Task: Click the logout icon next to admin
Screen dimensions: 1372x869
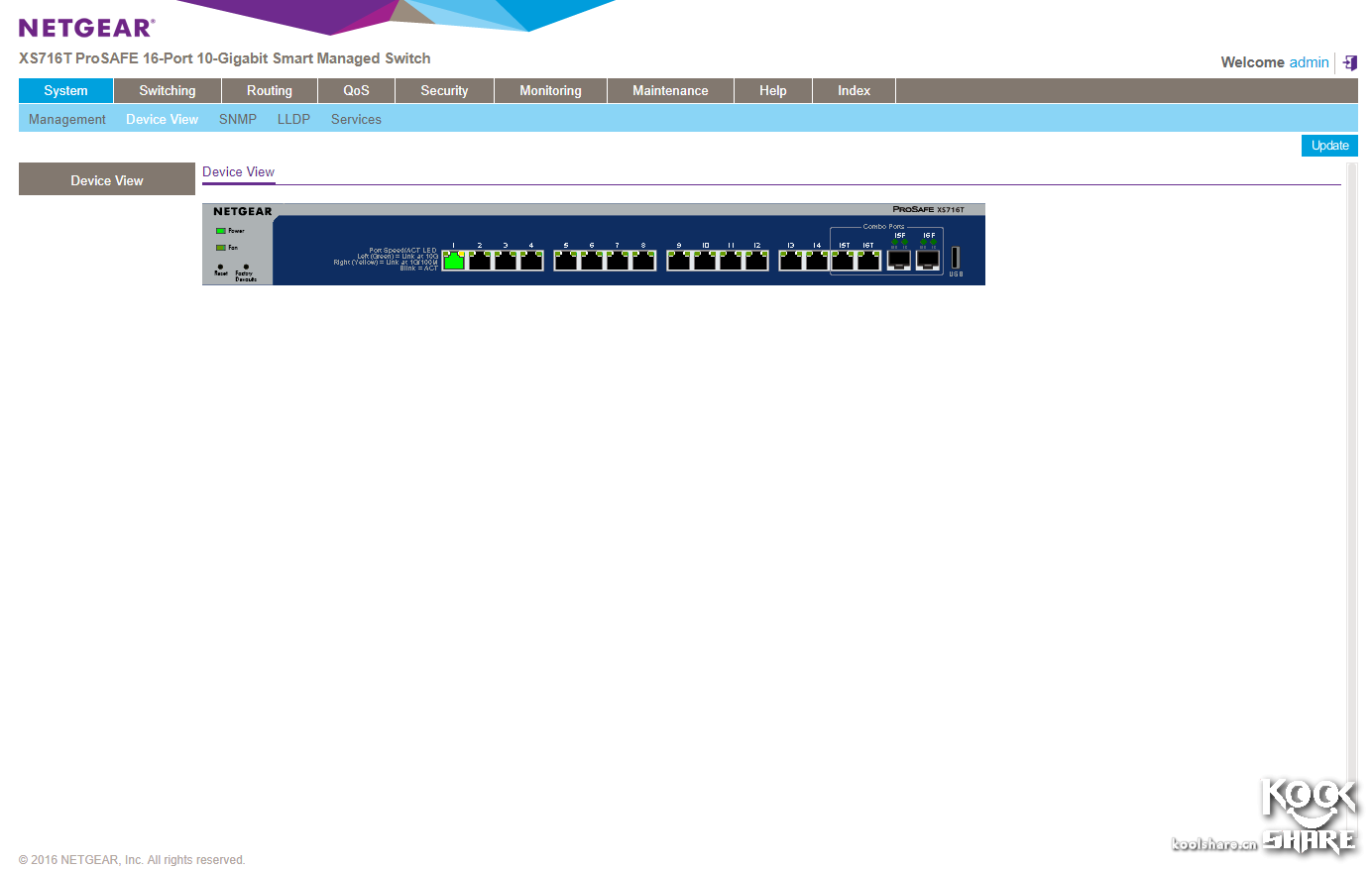Action: 1350,62
